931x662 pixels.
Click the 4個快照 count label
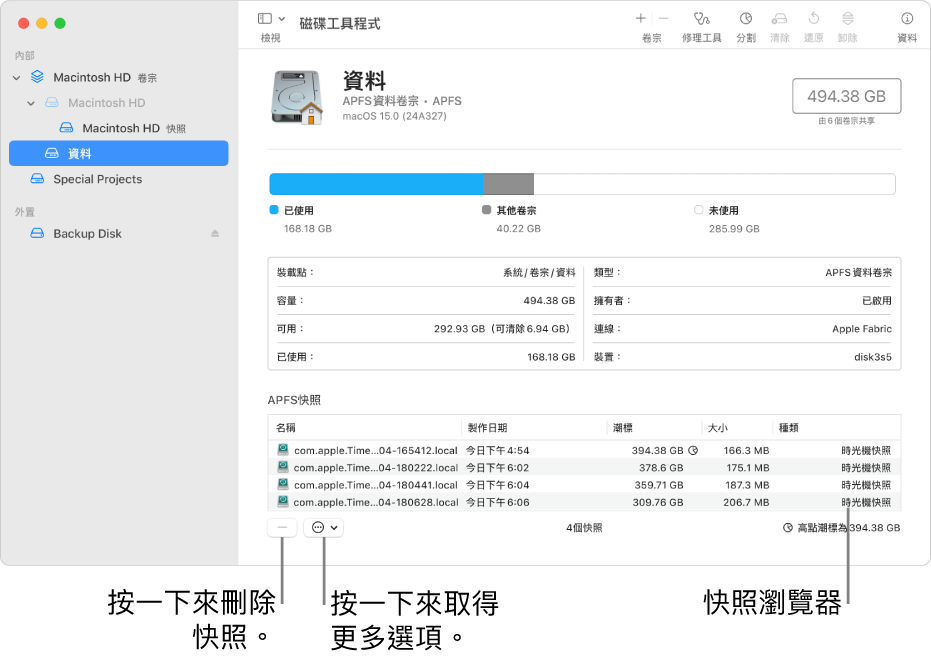[x=584, y=528]
